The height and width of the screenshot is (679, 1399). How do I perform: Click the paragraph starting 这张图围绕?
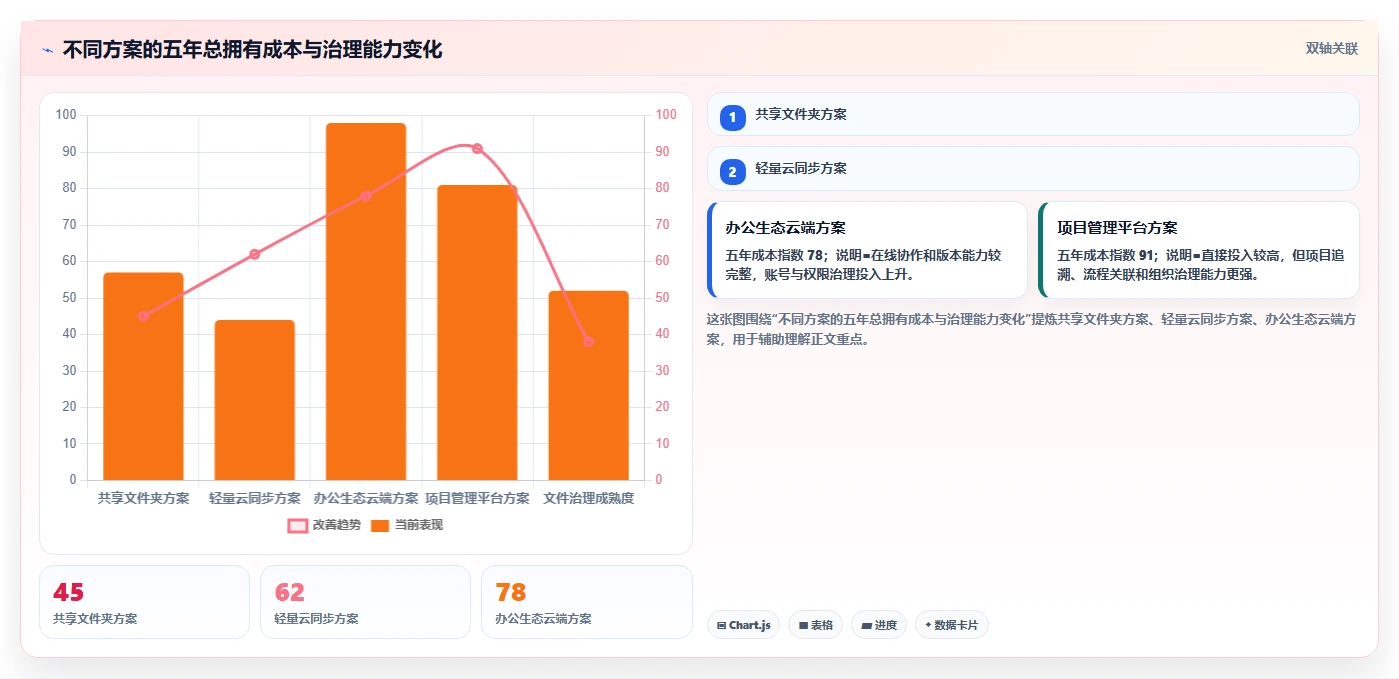click(1031, 329)
